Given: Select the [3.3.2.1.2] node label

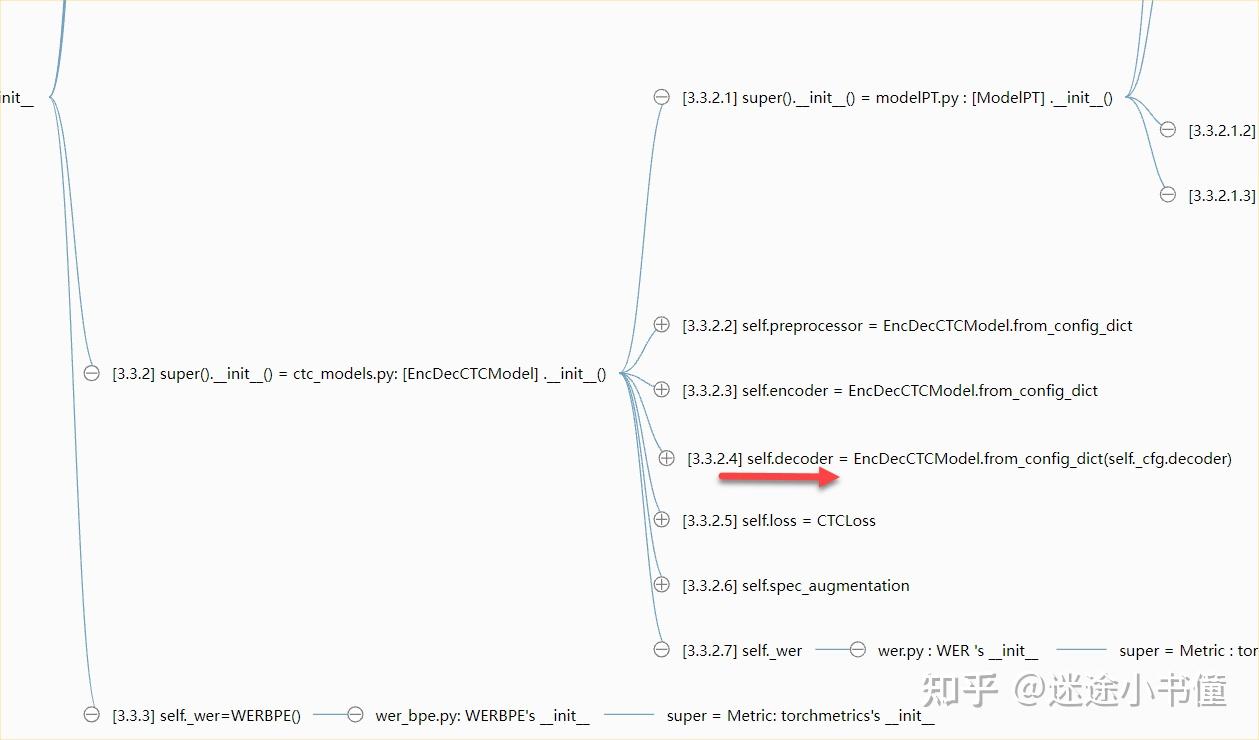Looking at the screenshot, I should coord(1222,131).
